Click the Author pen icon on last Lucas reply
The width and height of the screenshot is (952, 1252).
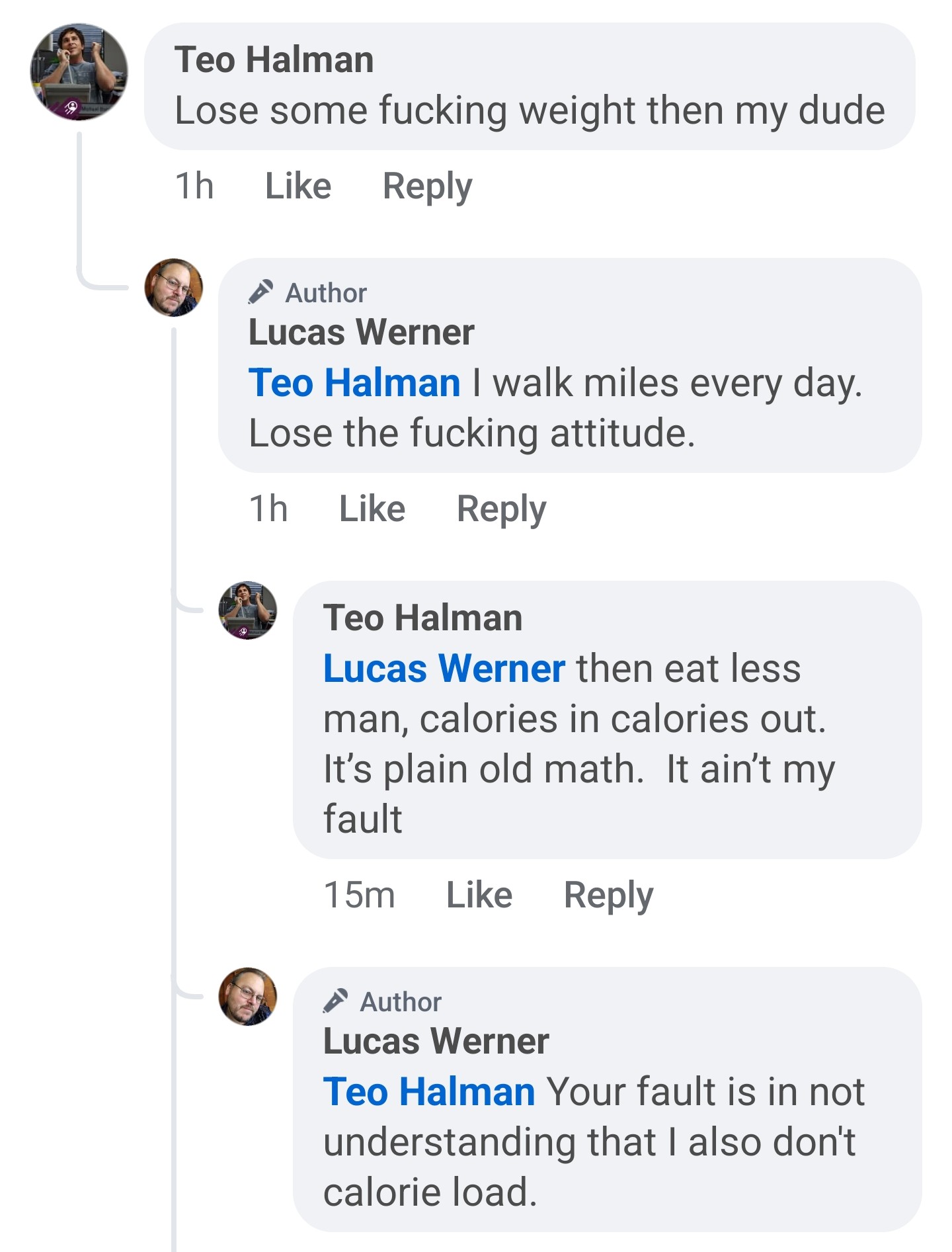(335, 1001)
